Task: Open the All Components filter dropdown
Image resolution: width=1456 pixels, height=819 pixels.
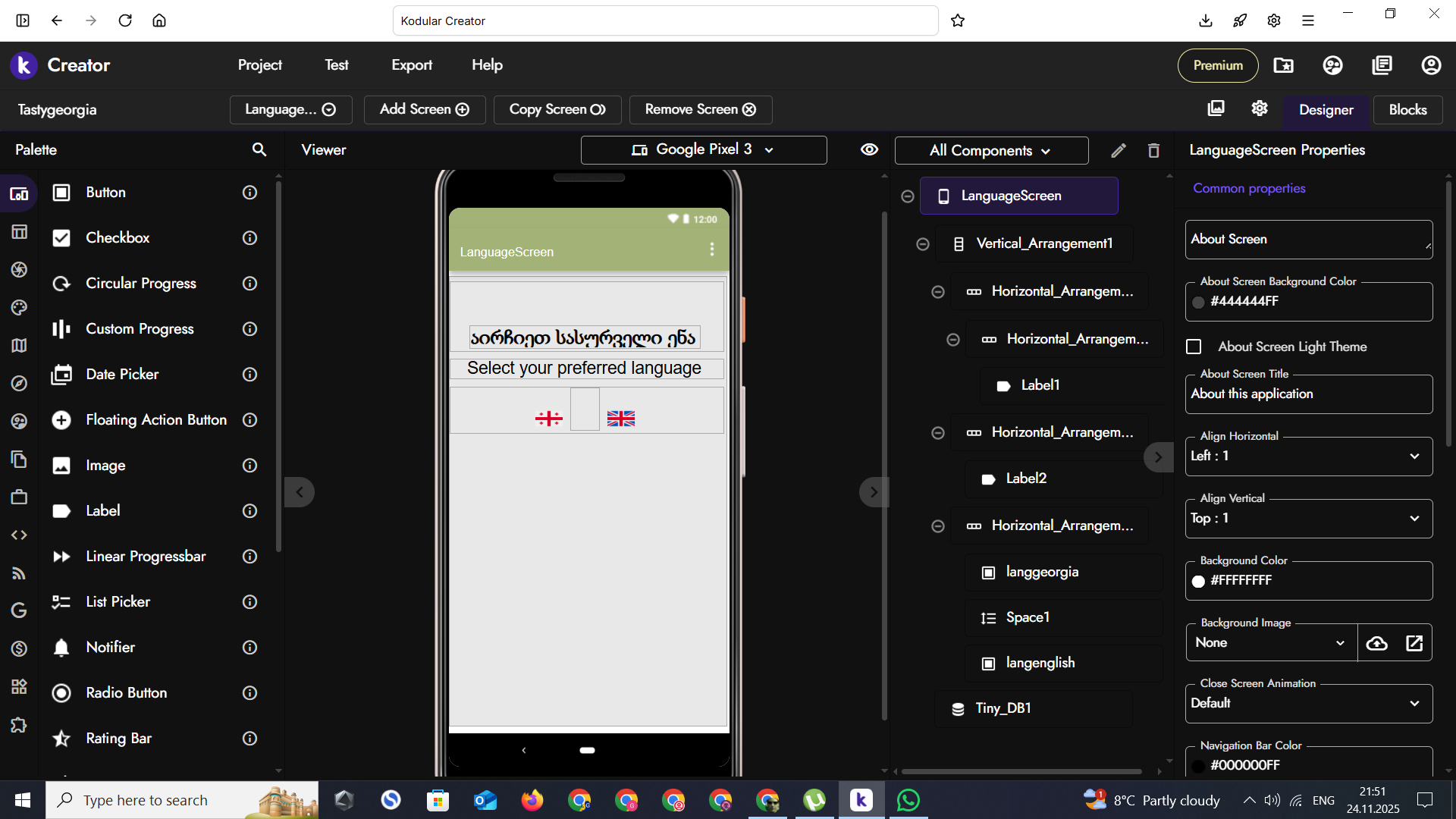Action: (990, 150)
